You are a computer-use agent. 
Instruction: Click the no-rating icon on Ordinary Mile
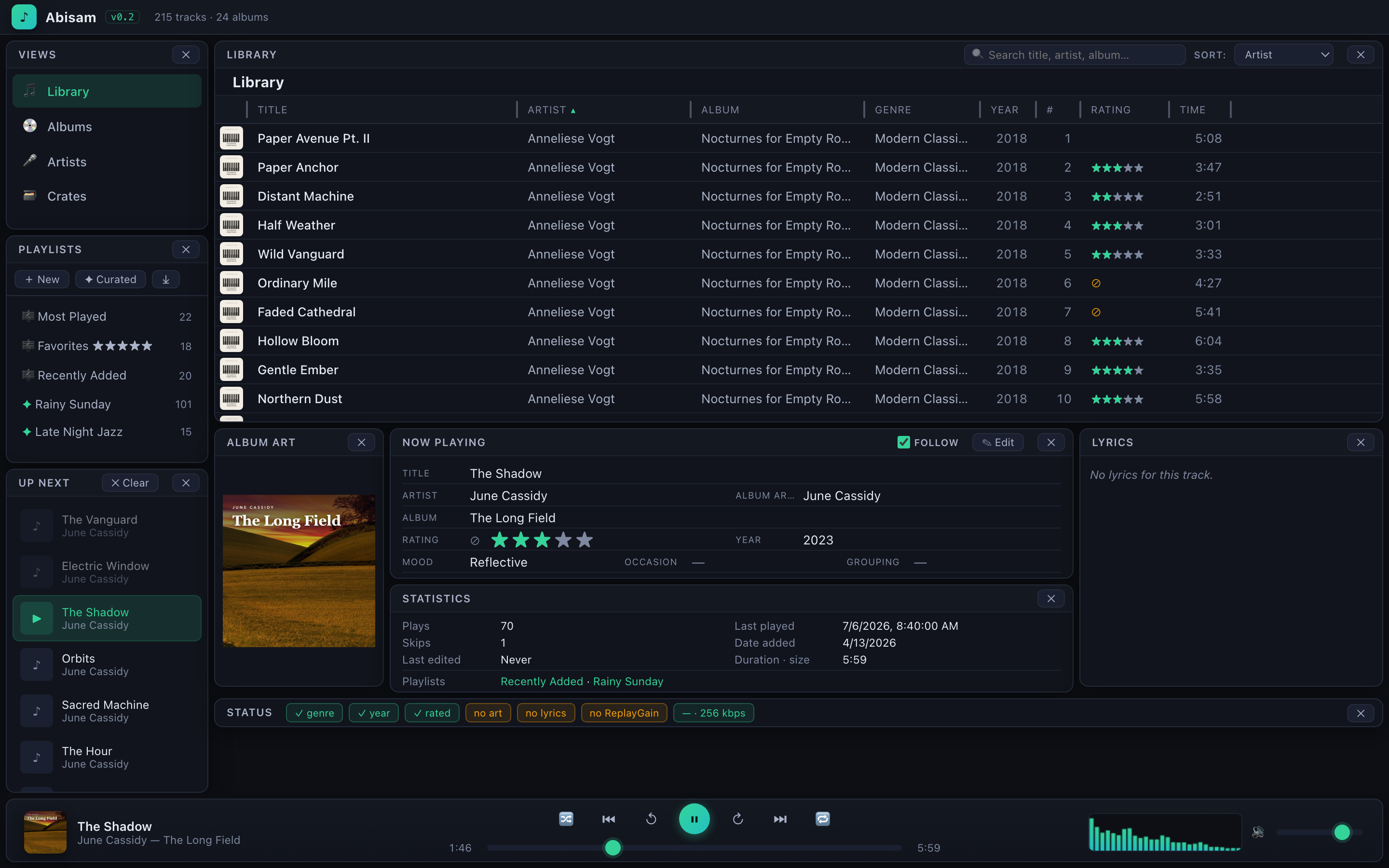click(1096, 283)
